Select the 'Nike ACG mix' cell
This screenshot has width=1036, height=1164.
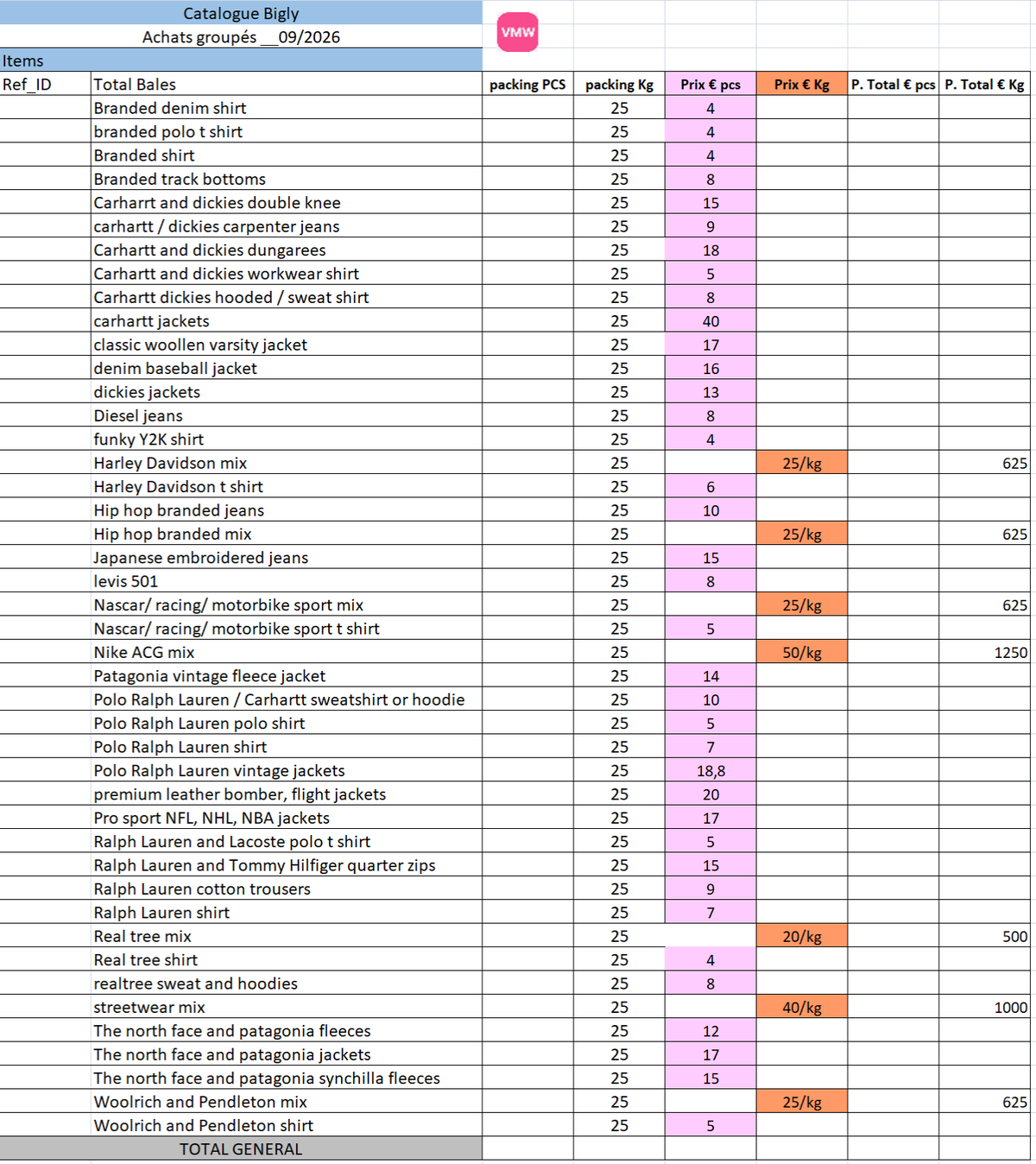pos(287,652)
